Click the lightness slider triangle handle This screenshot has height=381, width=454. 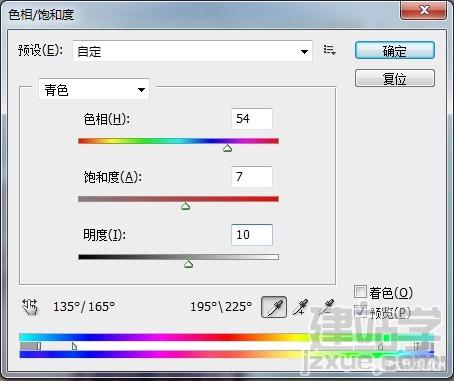pyautogui.click(x=189, y=264)
